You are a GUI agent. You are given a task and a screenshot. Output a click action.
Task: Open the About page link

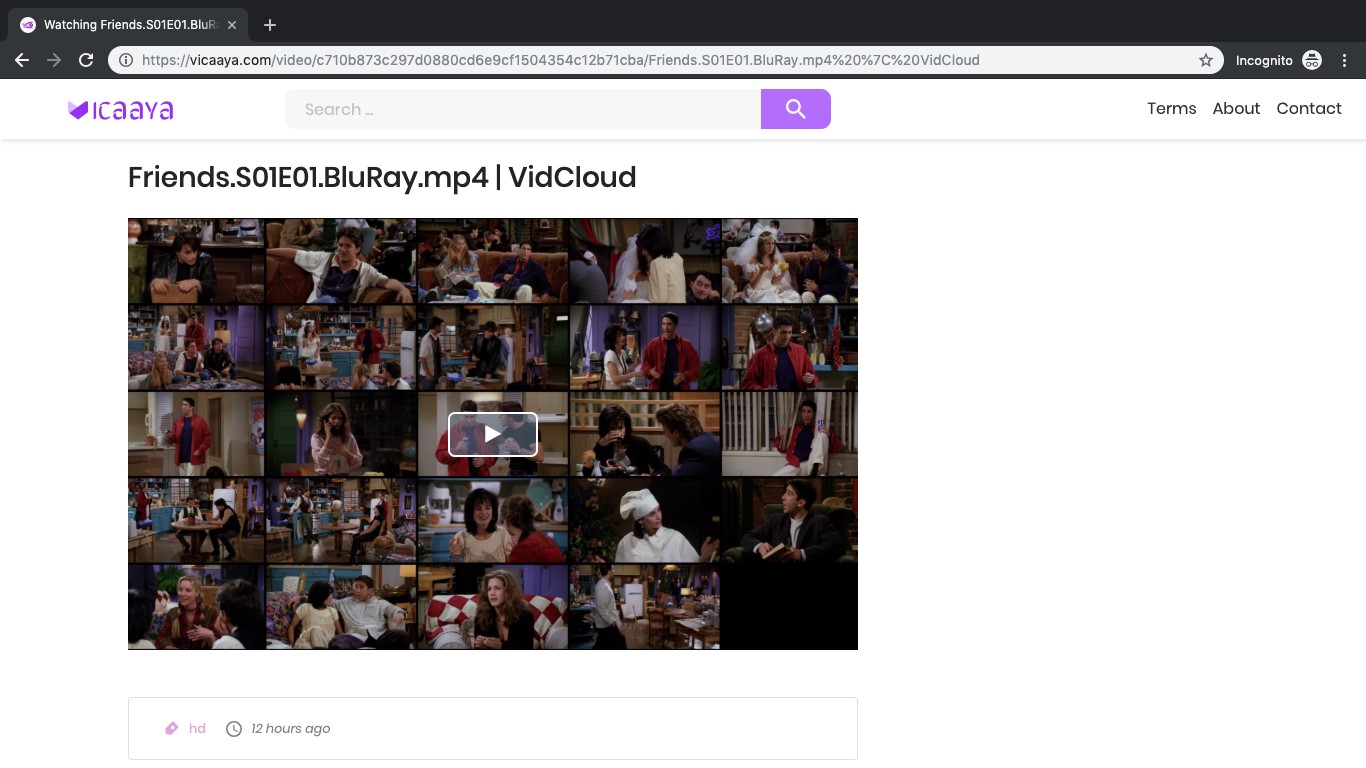(x=1236, y=109)
